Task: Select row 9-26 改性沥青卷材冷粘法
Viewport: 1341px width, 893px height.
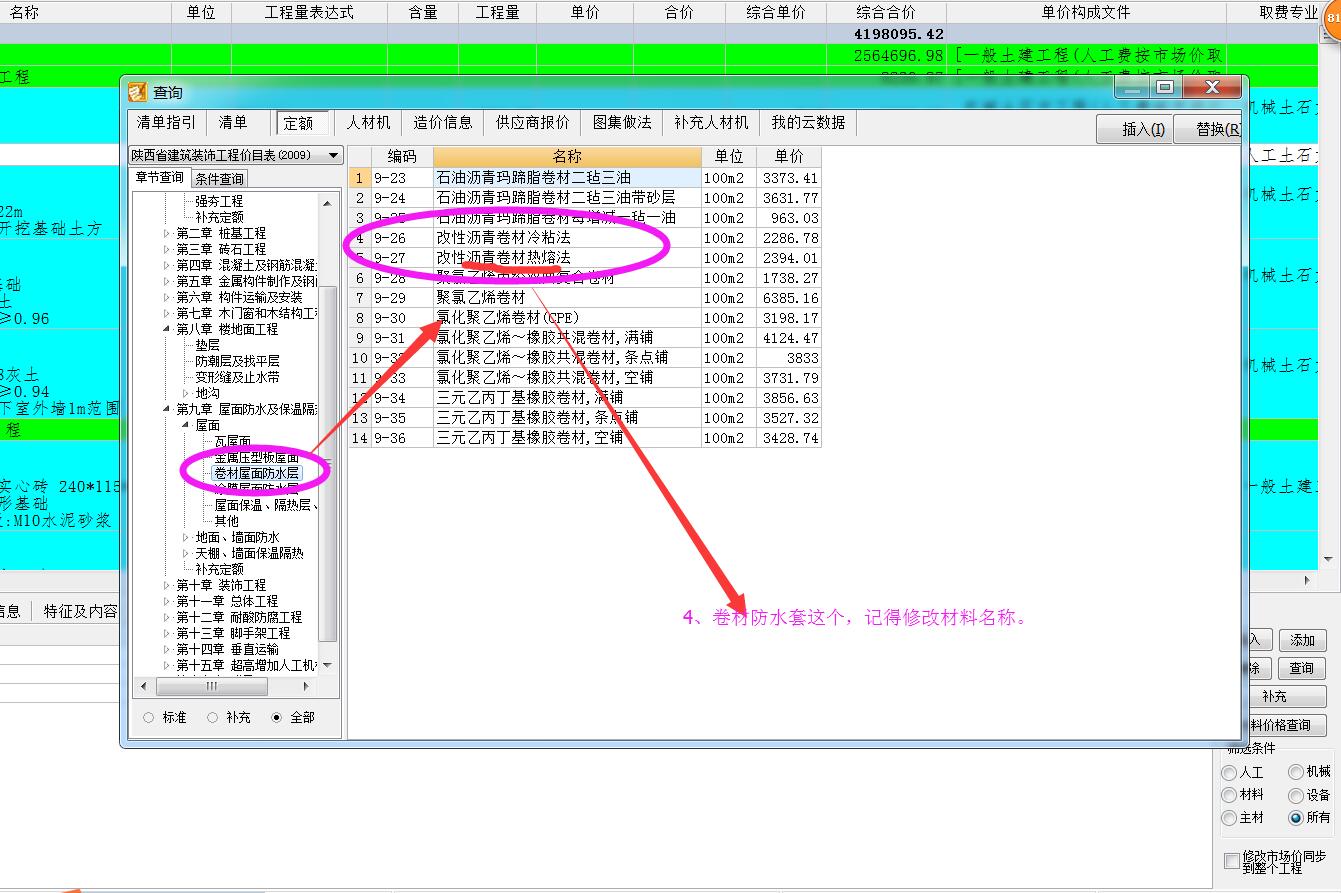Action: coord(585,238)
